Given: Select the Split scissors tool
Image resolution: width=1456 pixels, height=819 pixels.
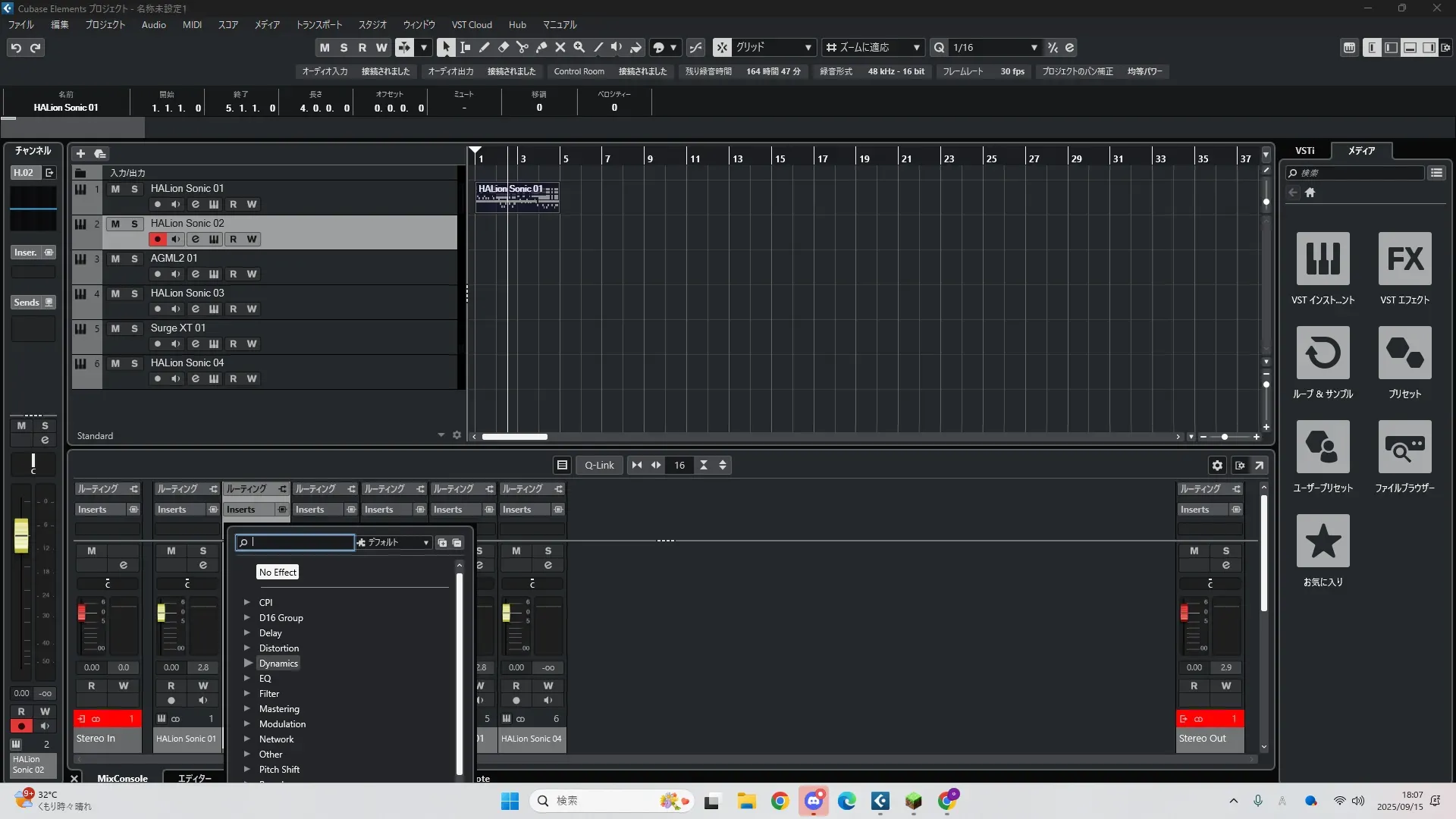Looking at the screenshot, I should (x=522, y=47).
